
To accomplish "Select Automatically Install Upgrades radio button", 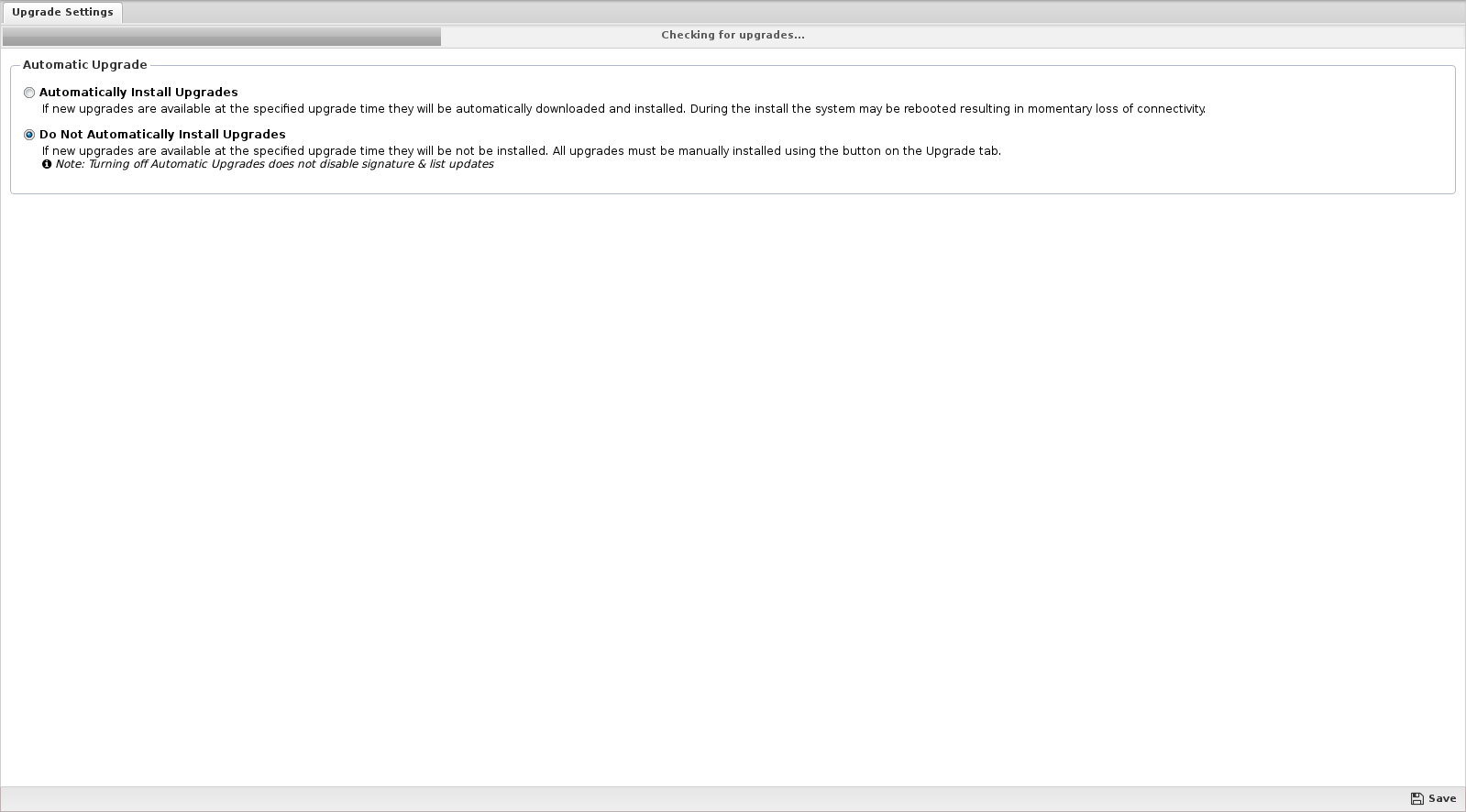I will click(29, 93).
